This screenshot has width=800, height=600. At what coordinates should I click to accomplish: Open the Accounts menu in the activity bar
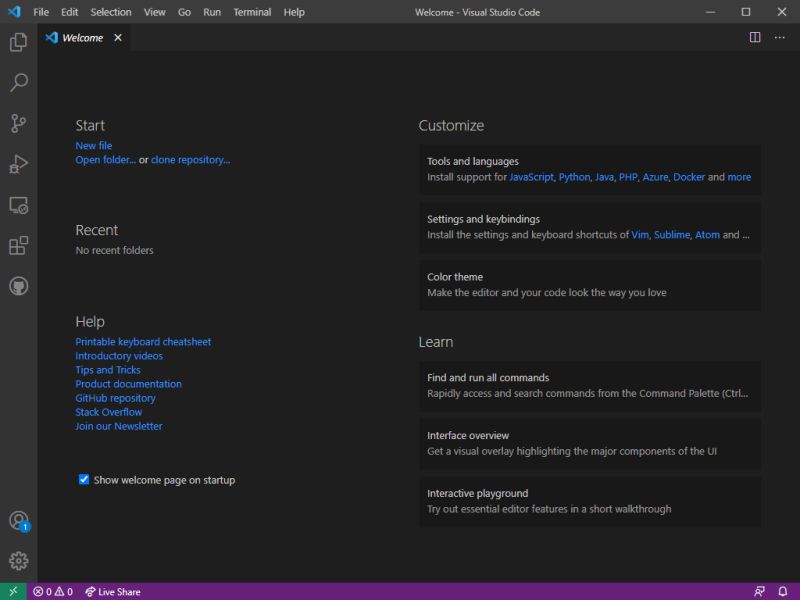[x=18, y=519]
